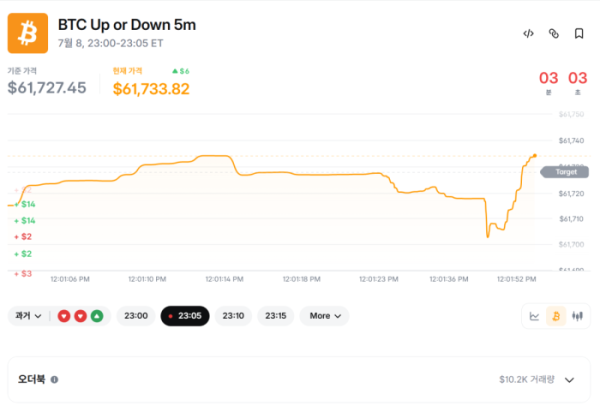The width and height of the screenshot is (600, 412).
Task: Click the base price $61,727.45
Action: (x=47, y=88)
